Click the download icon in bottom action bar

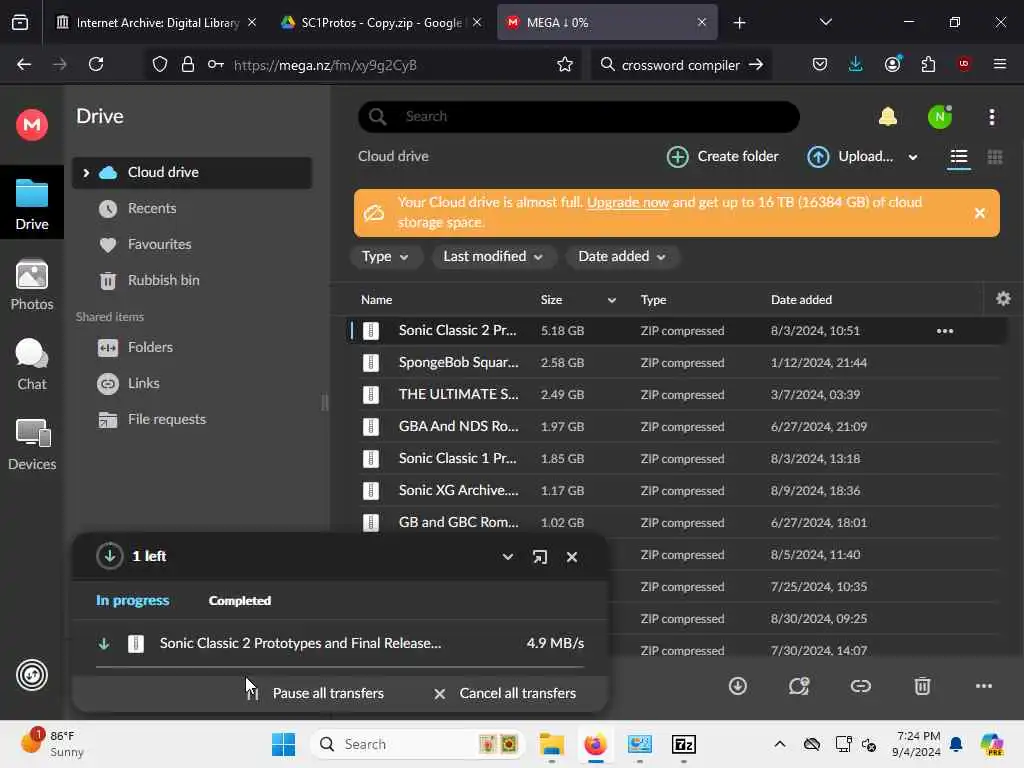coord(737,686)
